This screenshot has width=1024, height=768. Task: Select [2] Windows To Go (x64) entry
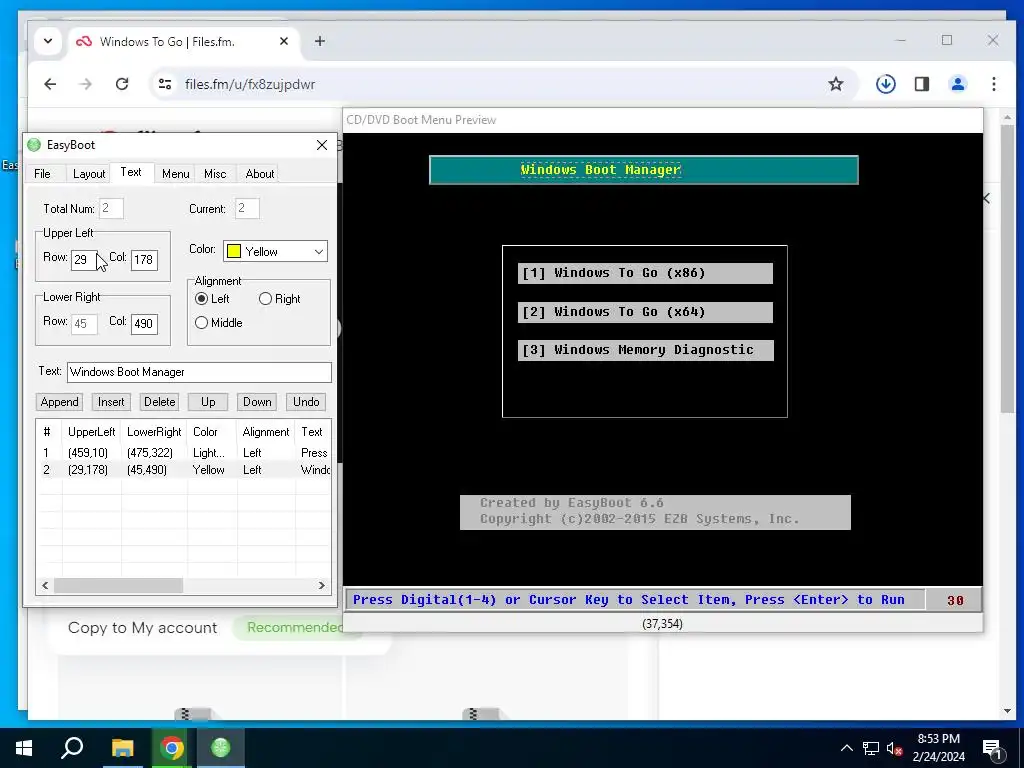(645, 312)
